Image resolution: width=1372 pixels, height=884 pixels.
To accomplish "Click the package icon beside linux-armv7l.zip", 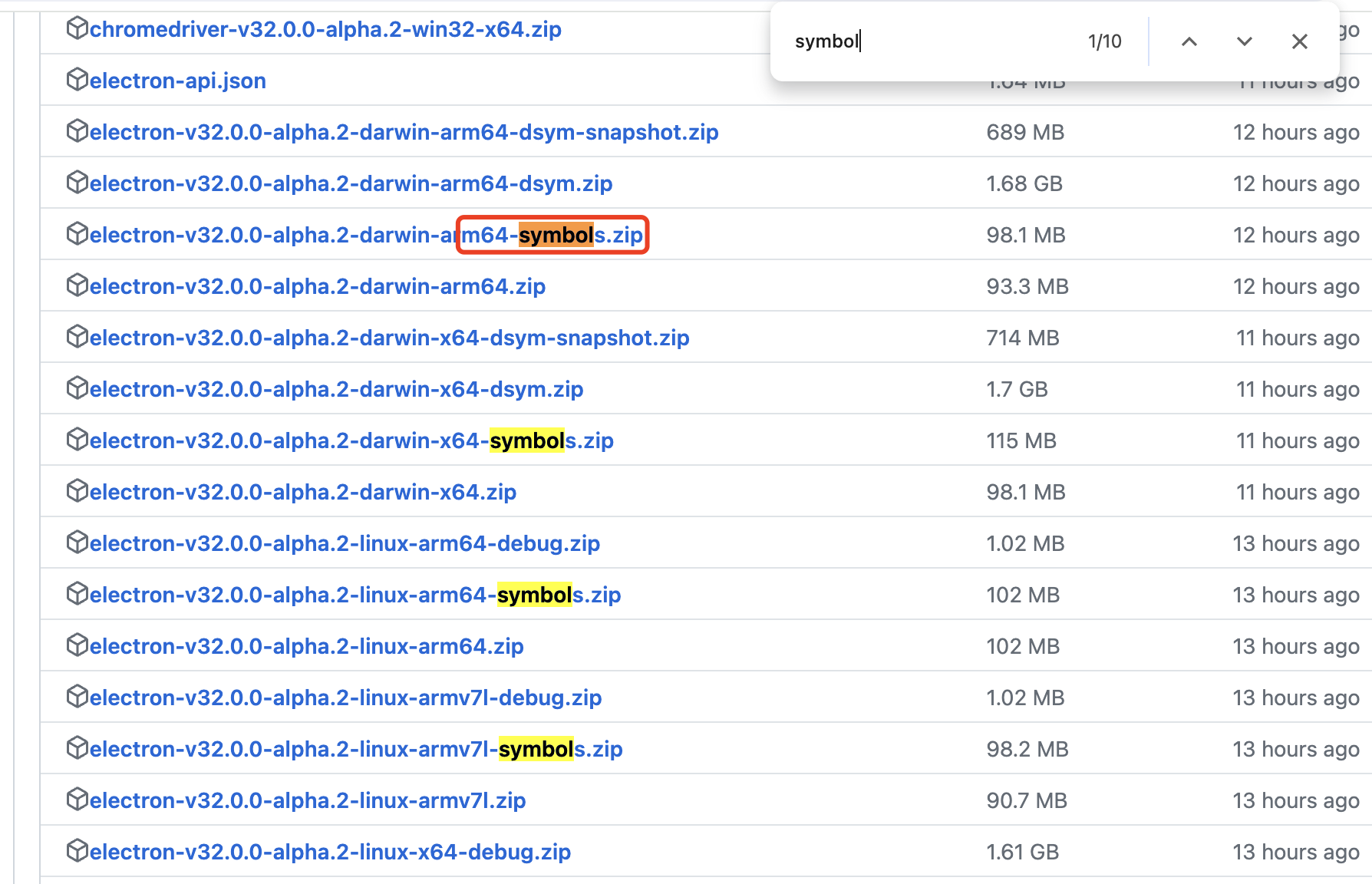I will click(x=78, y=800).
